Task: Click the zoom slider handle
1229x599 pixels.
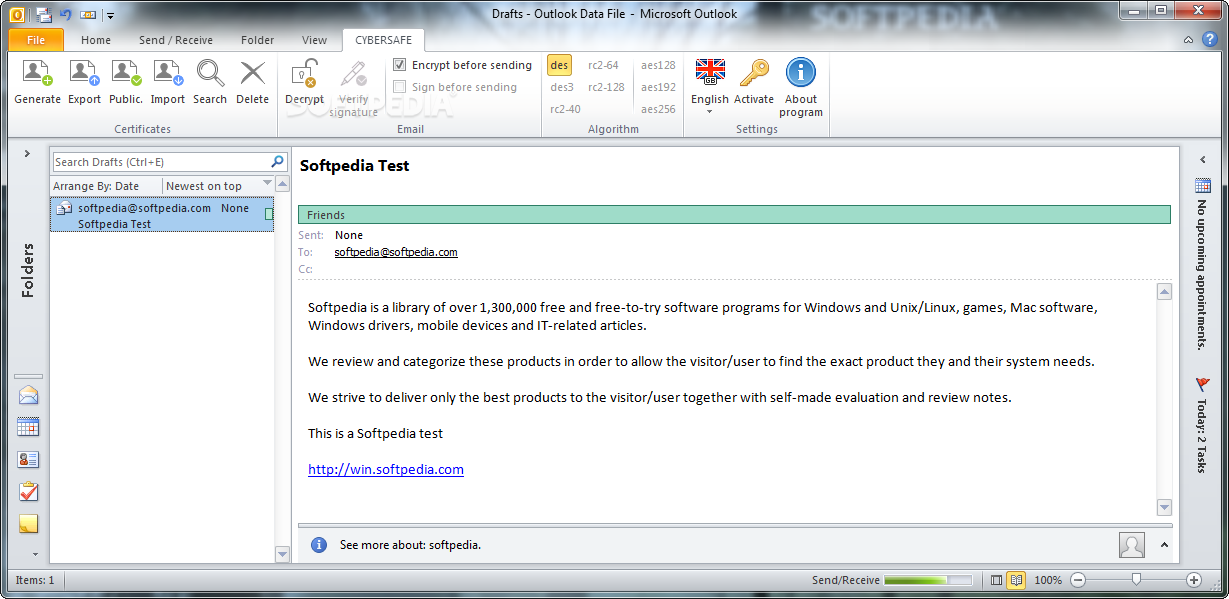Action: [1136, 580]
